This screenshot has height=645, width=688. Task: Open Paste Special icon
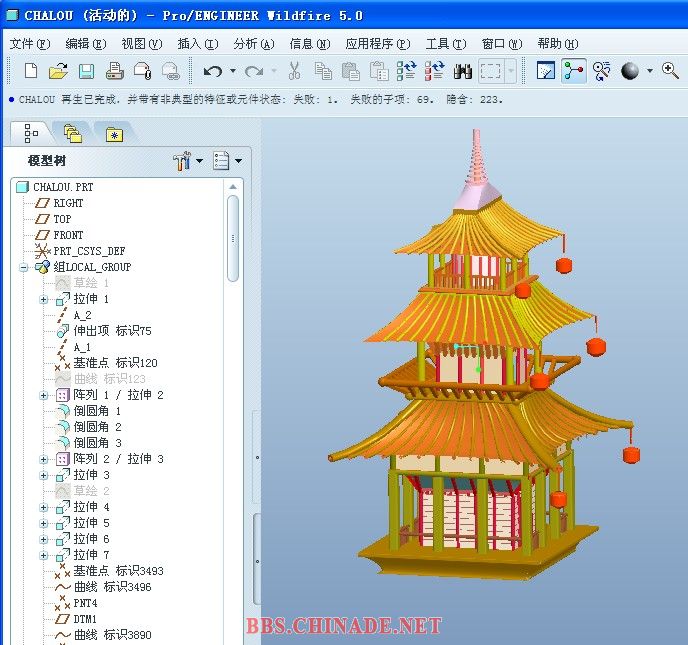click(x=379, y=71)
